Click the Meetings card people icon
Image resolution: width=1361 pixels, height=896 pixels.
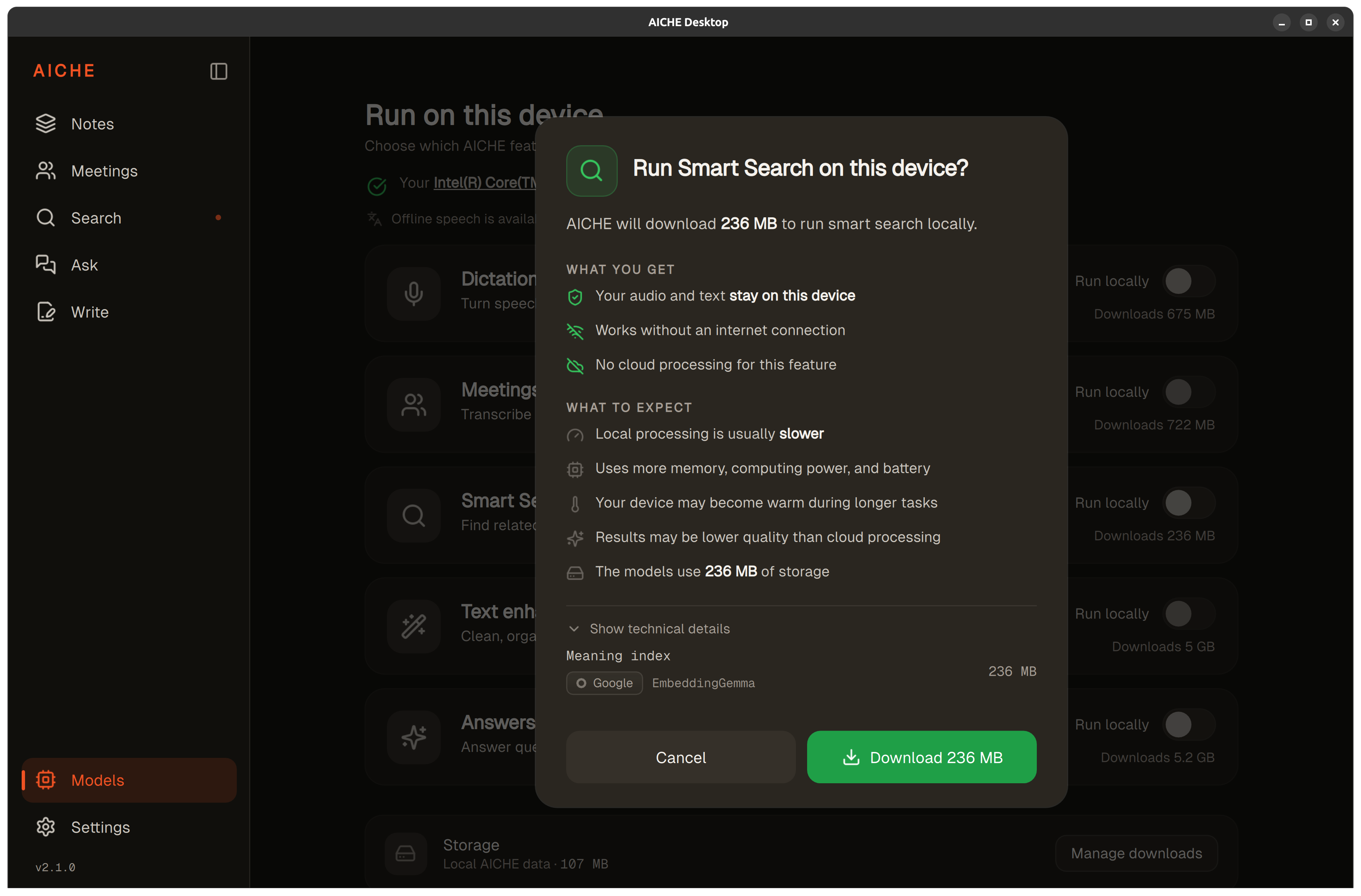(x=413, y=405)
